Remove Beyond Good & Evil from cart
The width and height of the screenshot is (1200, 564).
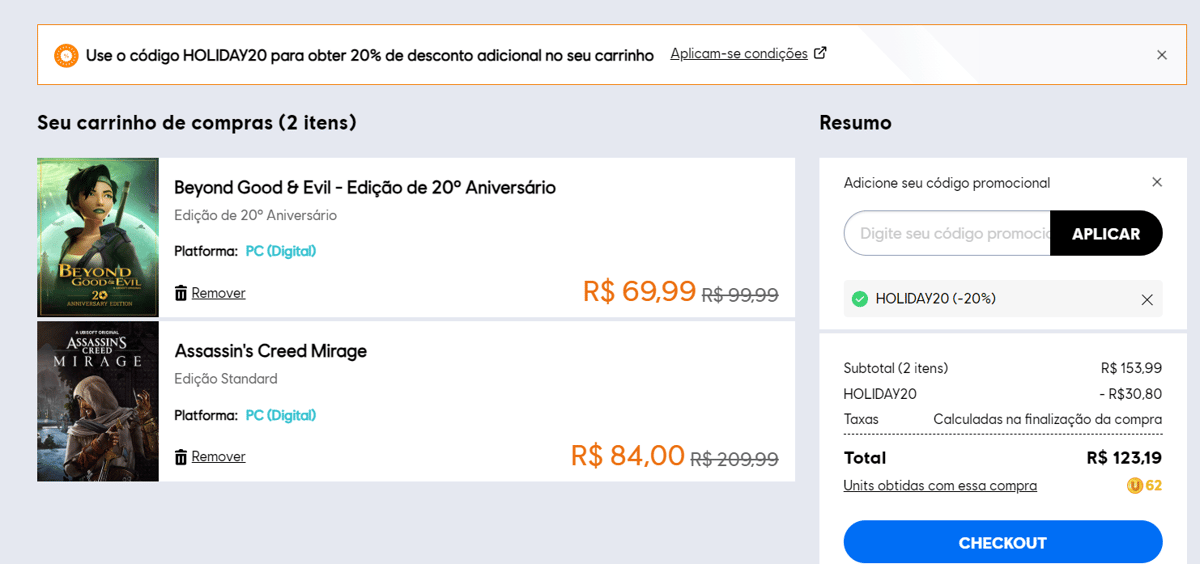pyautogui.click(x=218, y=293)
